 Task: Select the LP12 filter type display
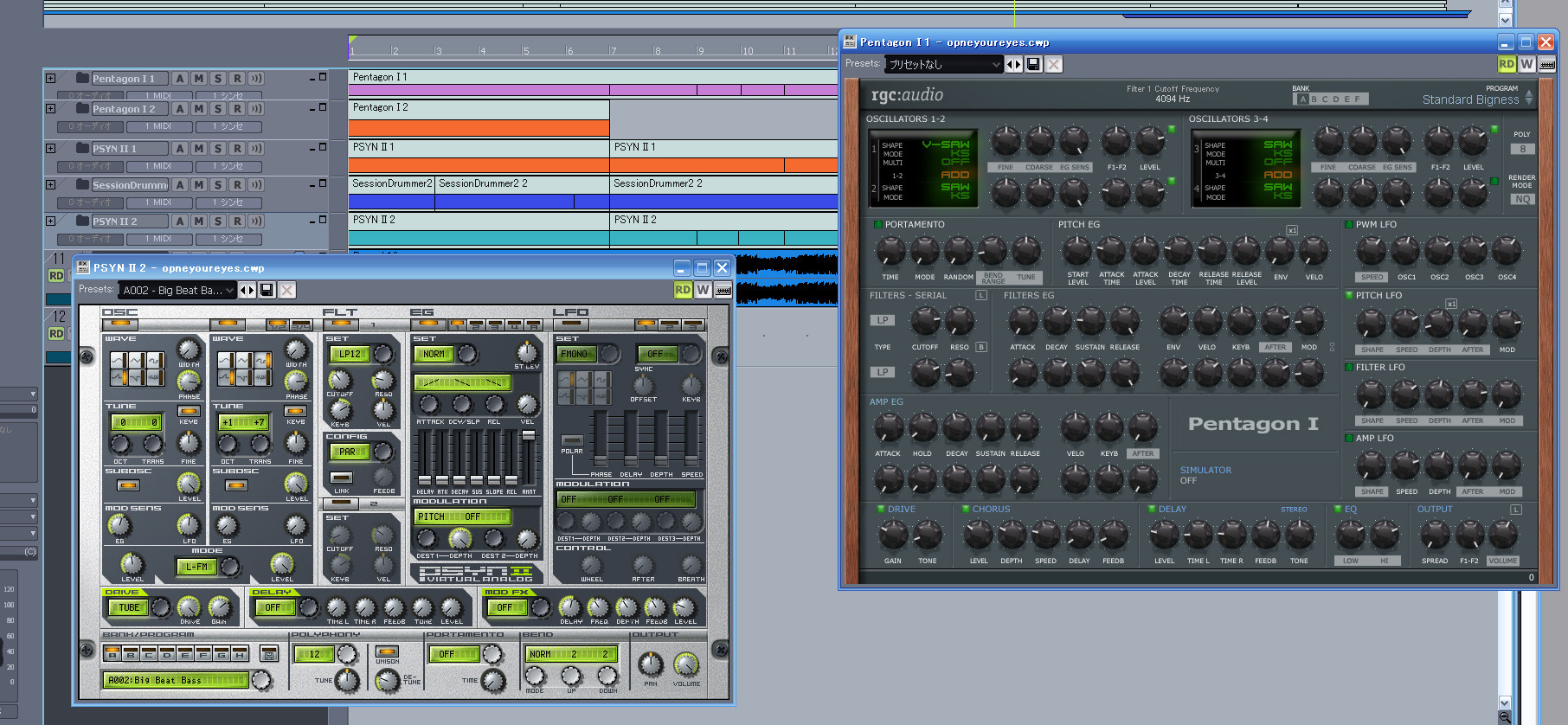coord(349,354)
